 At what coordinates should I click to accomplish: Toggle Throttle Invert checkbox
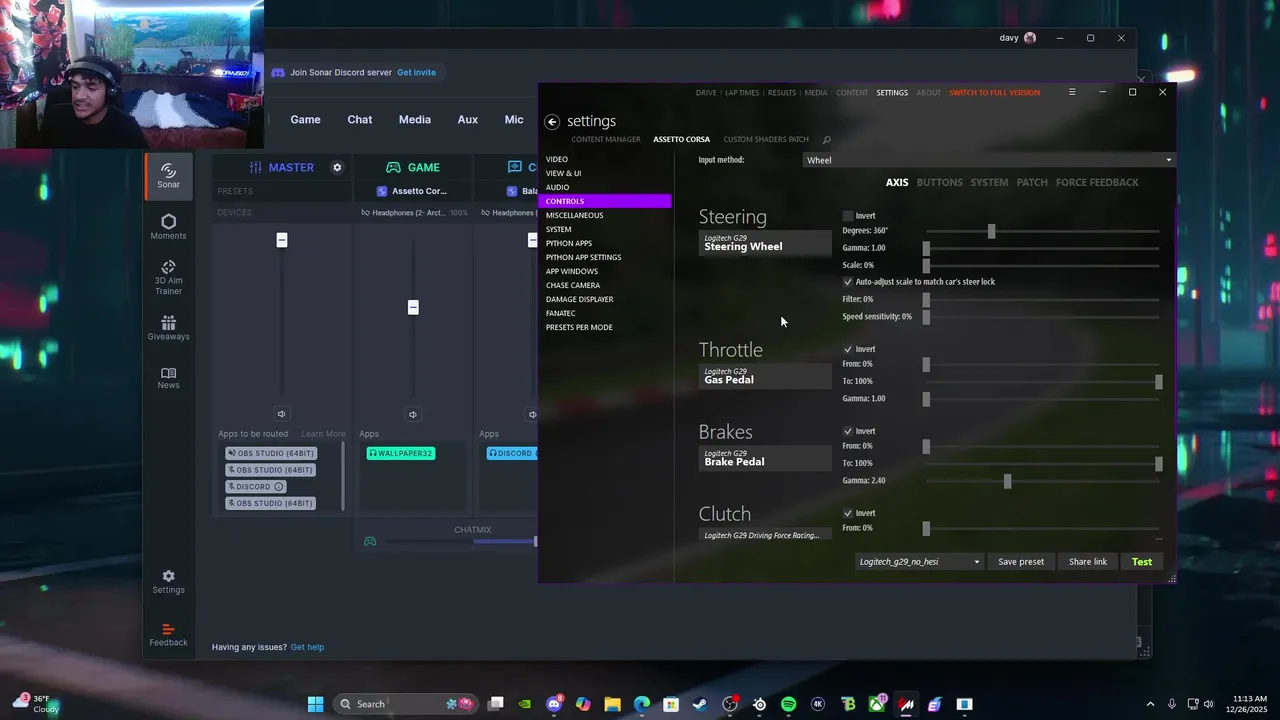pos(848,349)
